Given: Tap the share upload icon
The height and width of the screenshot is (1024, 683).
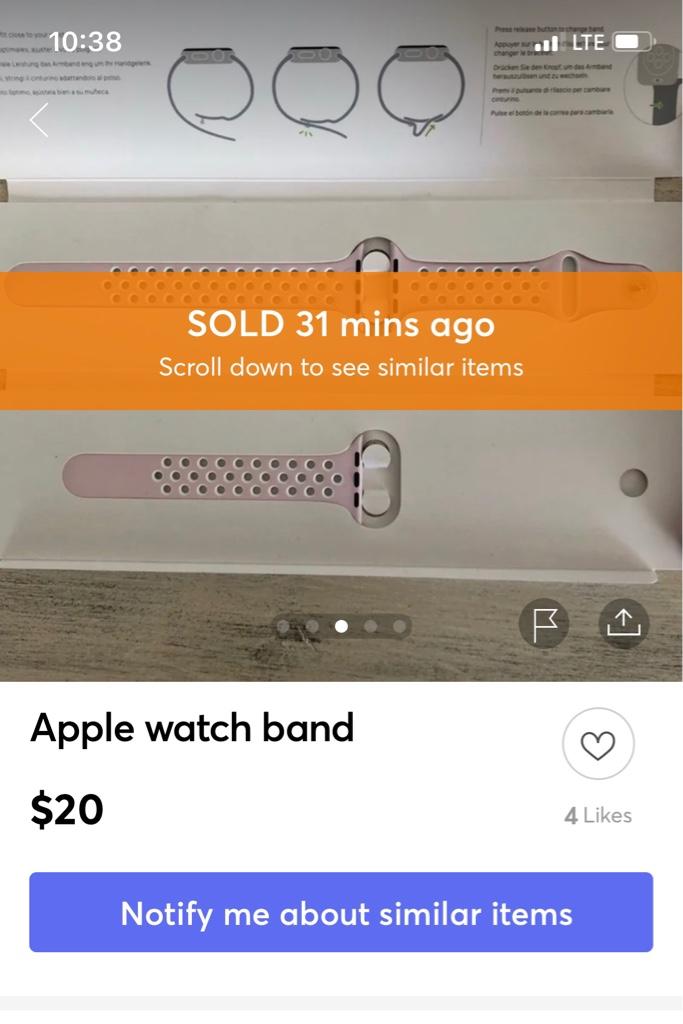Looking at the screenshot, I should (x=624, y=623).
